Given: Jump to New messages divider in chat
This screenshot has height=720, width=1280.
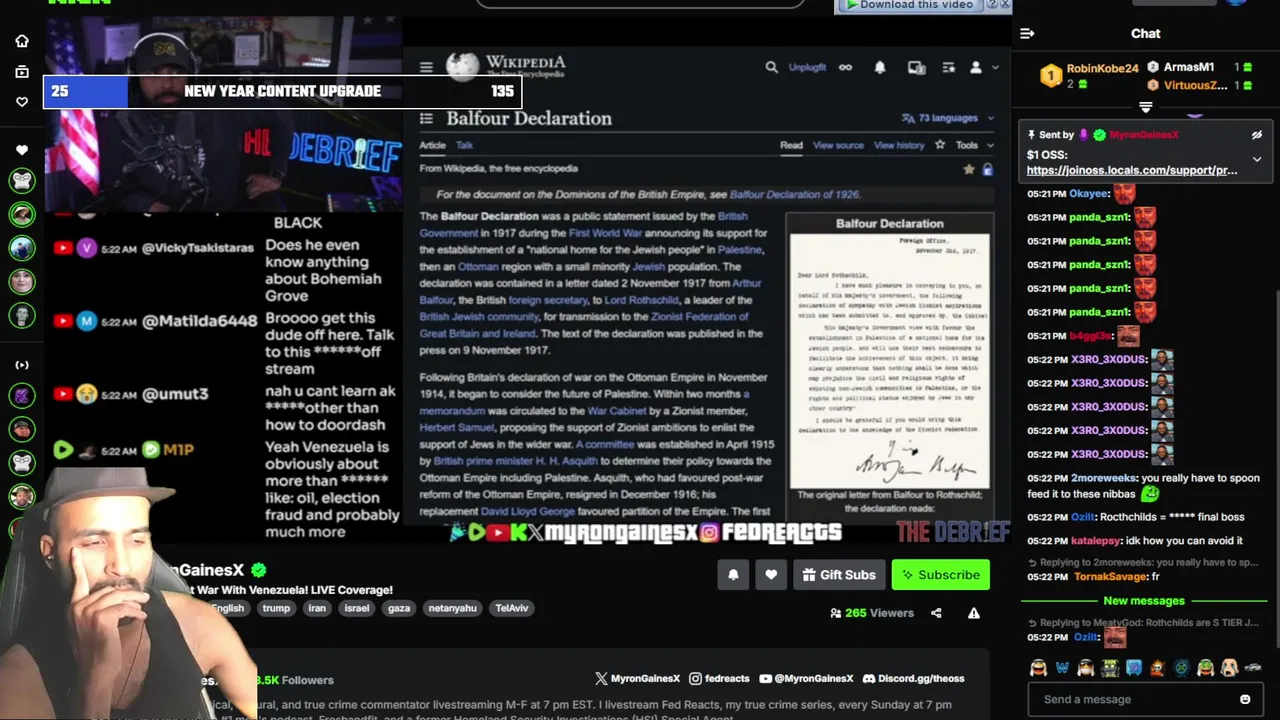Looking at the screenshot, I should [1144, 601].
